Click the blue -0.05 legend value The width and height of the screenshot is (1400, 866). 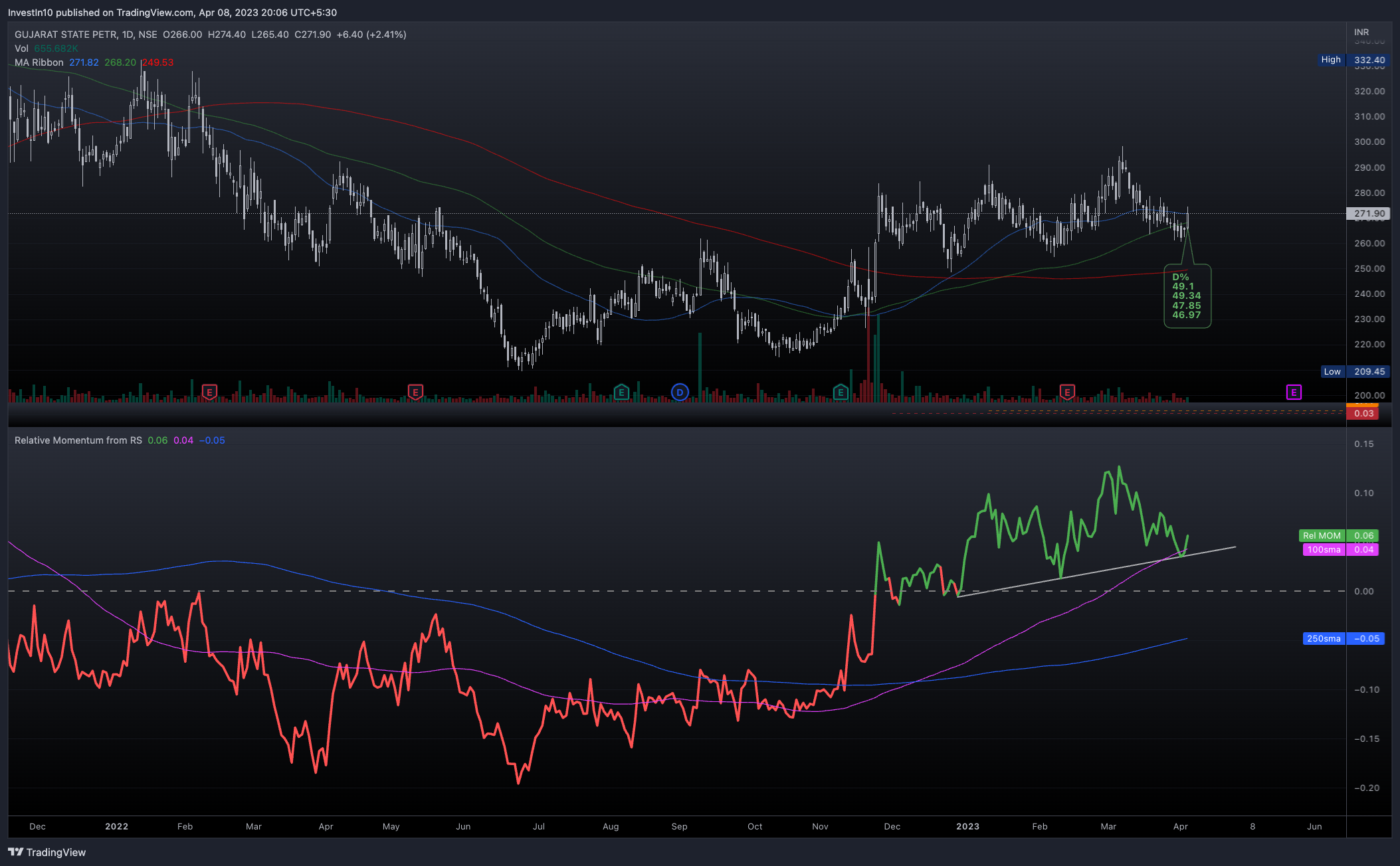[x=212, y=440]
